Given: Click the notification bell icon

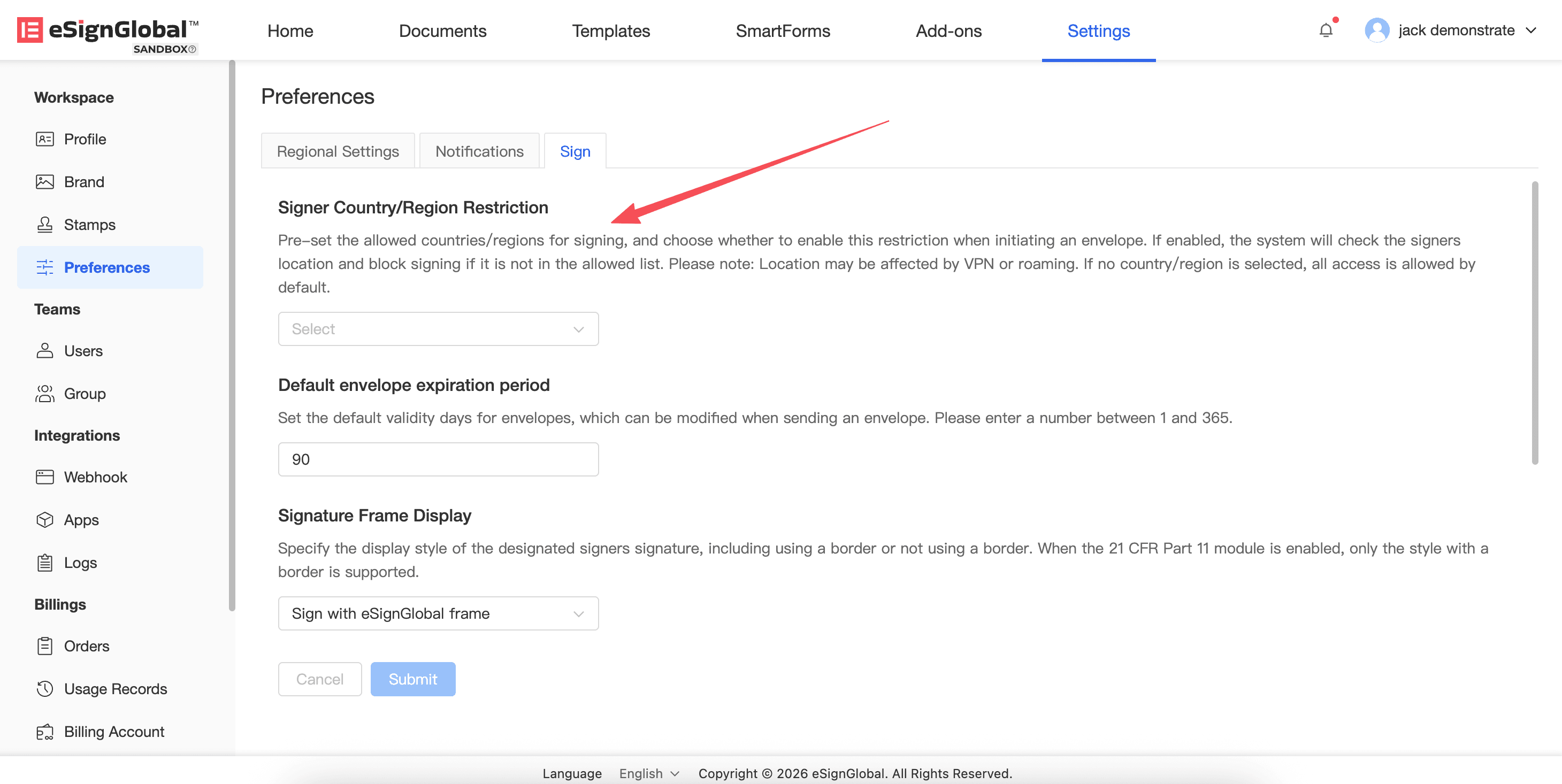Looking at the screenshot, I should pos(1326,30).
